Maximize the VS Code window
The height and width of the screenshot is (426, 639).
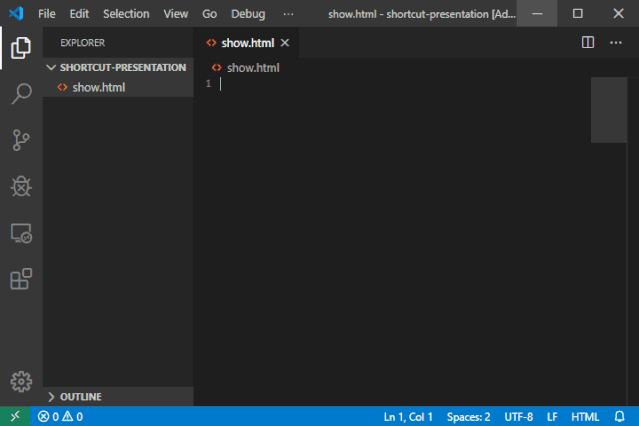point(577,13)
